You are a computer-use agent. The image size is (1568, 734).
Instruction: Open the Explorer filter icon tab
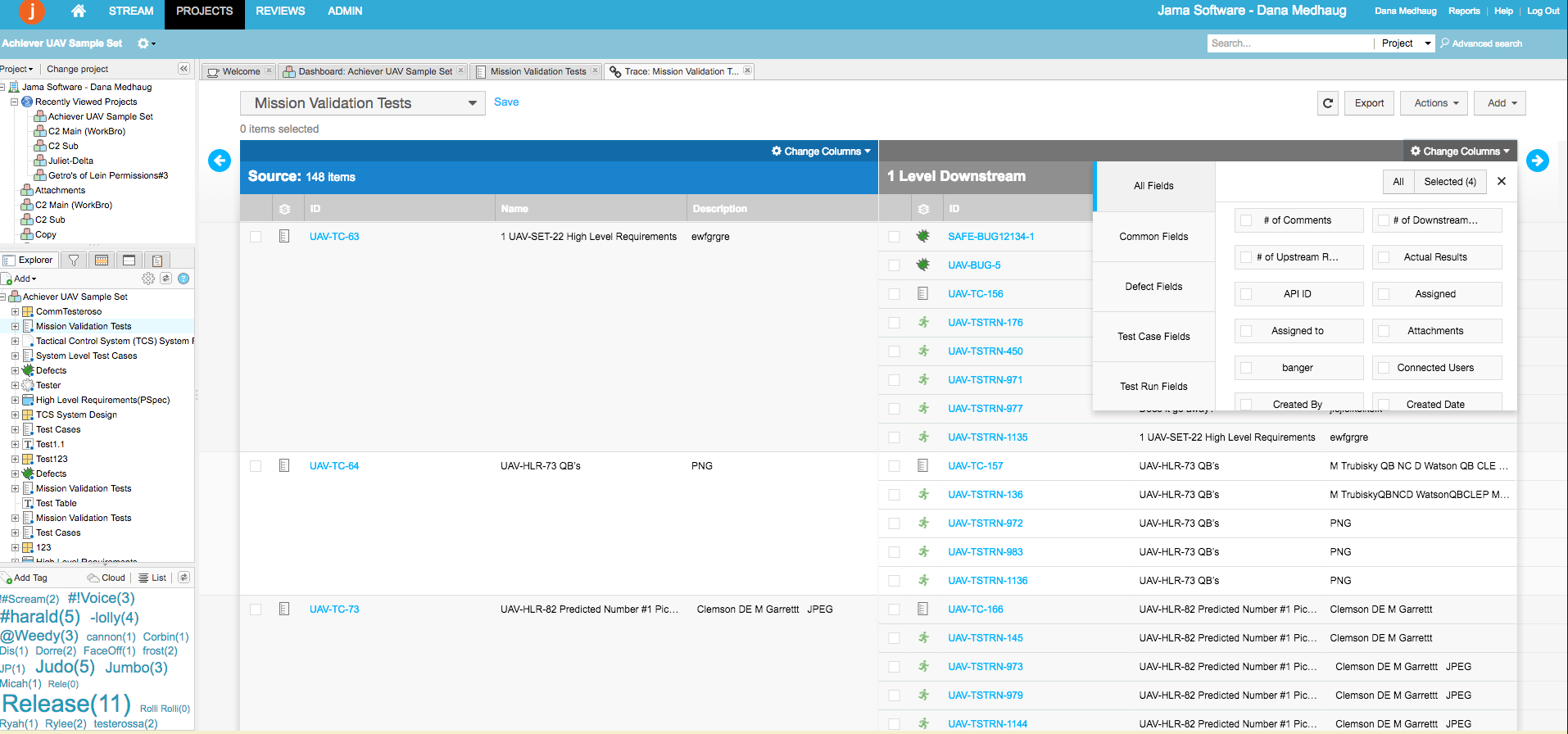click(74, 261)
